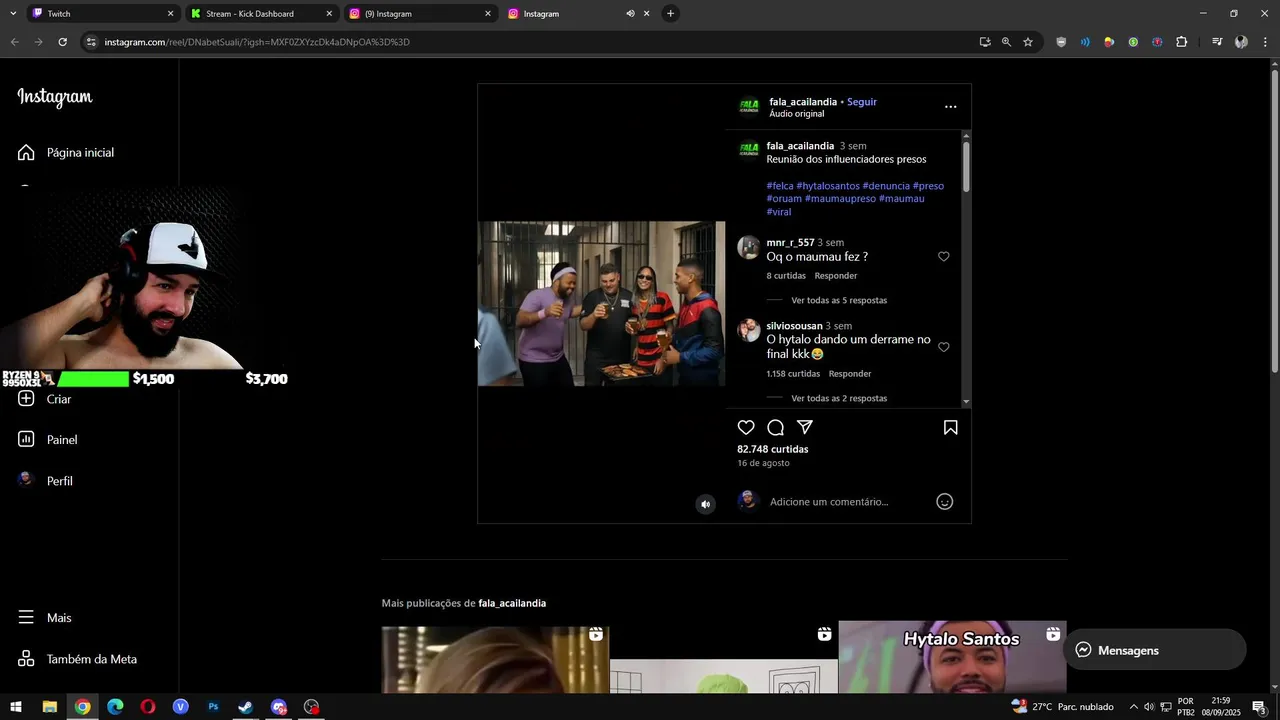Share the reel with the paper plane icon
The height and width of the screenshot is (720, 1280).
pos(805,428)
